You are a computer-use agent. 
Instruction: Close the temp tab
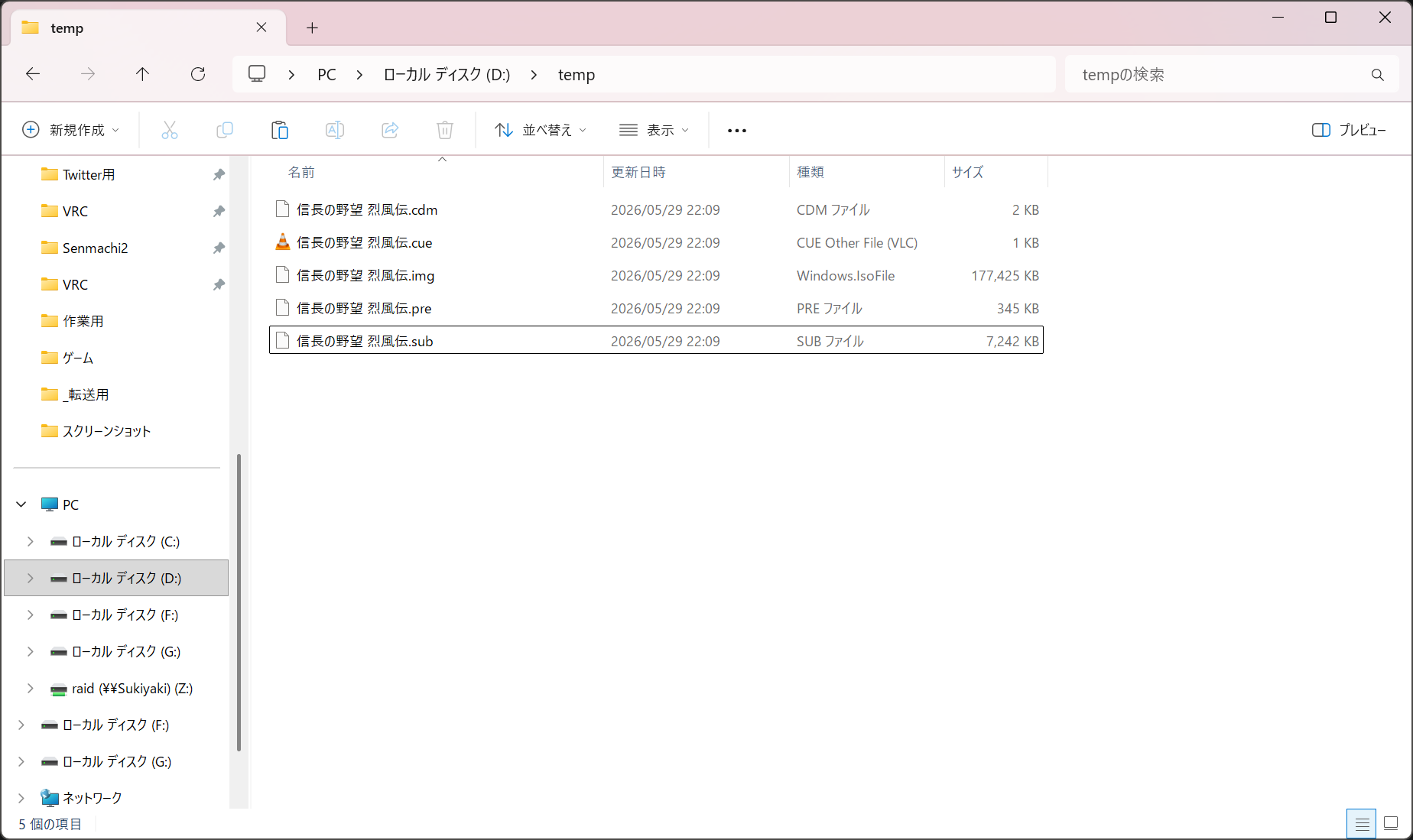(261, 28)
